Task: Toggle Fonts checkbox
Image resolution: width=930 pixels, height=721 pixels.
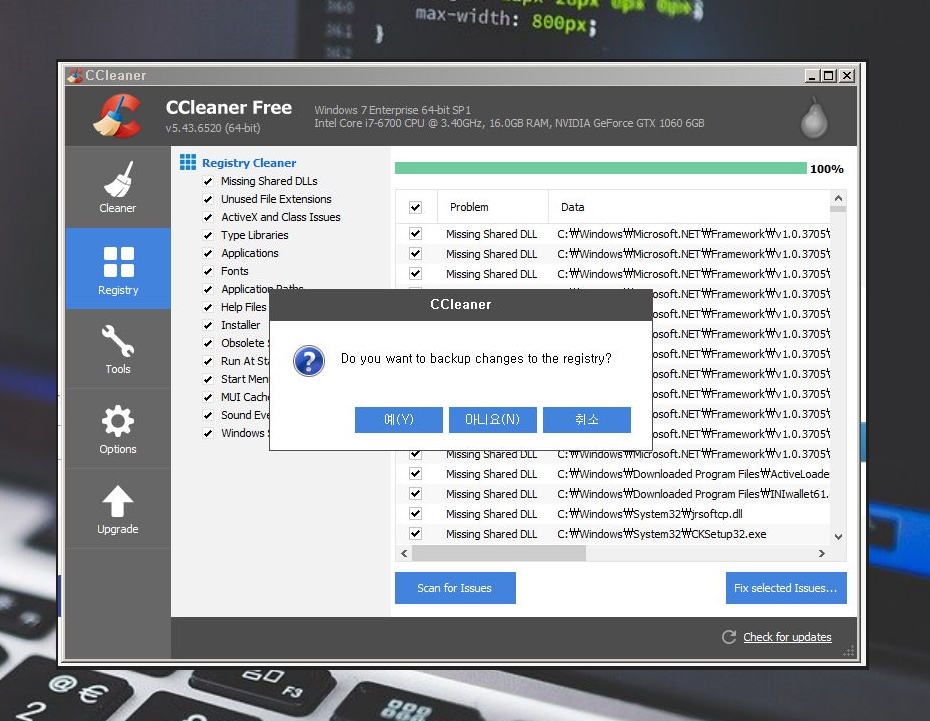Action: point(208,272)
